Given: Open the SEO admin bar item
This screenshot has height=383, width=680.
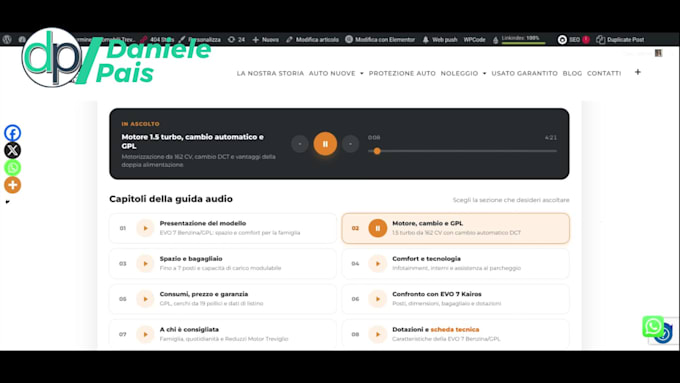Looking at the screenshot, I should 573,39.
